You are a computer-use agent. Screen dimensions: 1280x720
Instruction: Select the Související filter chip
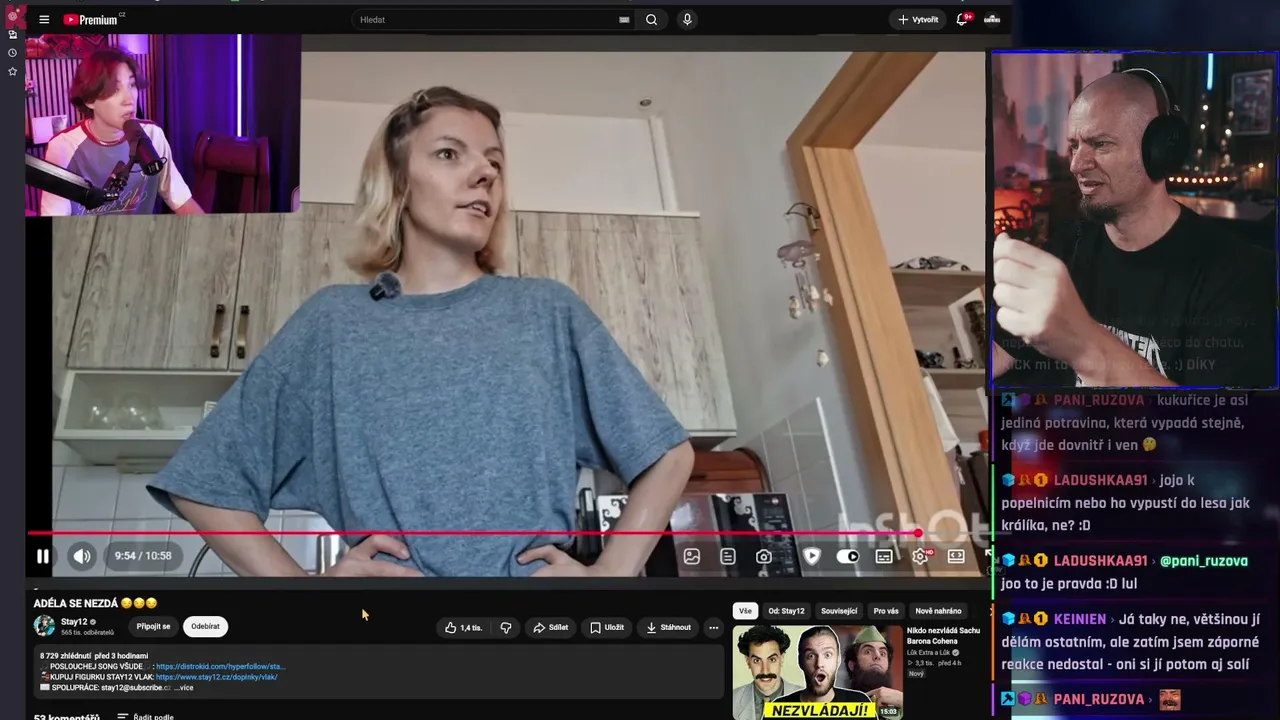click(839, 611)
